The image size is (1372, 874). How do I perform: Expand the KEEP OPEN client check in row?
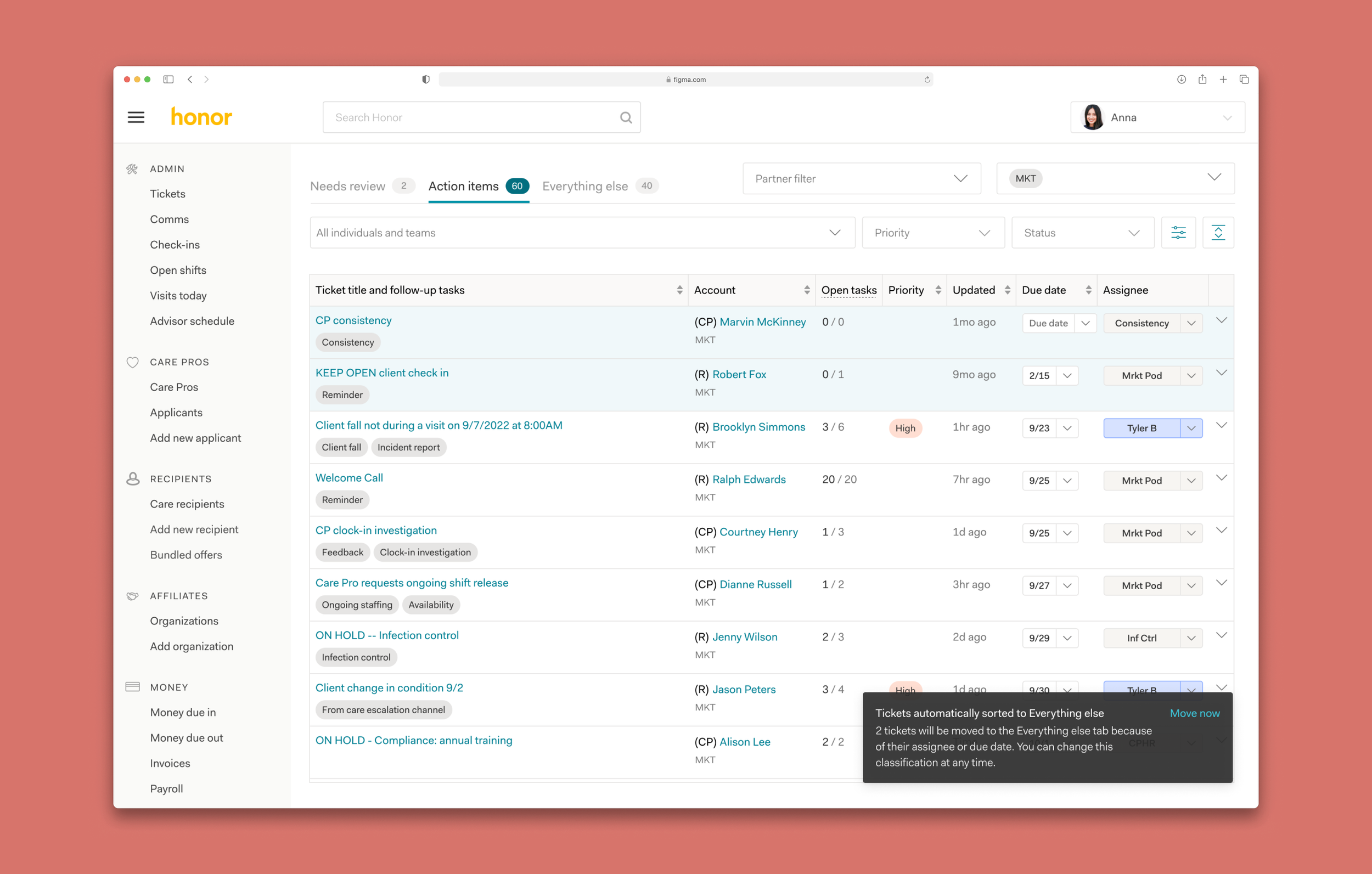click(x=1221, y=373)
